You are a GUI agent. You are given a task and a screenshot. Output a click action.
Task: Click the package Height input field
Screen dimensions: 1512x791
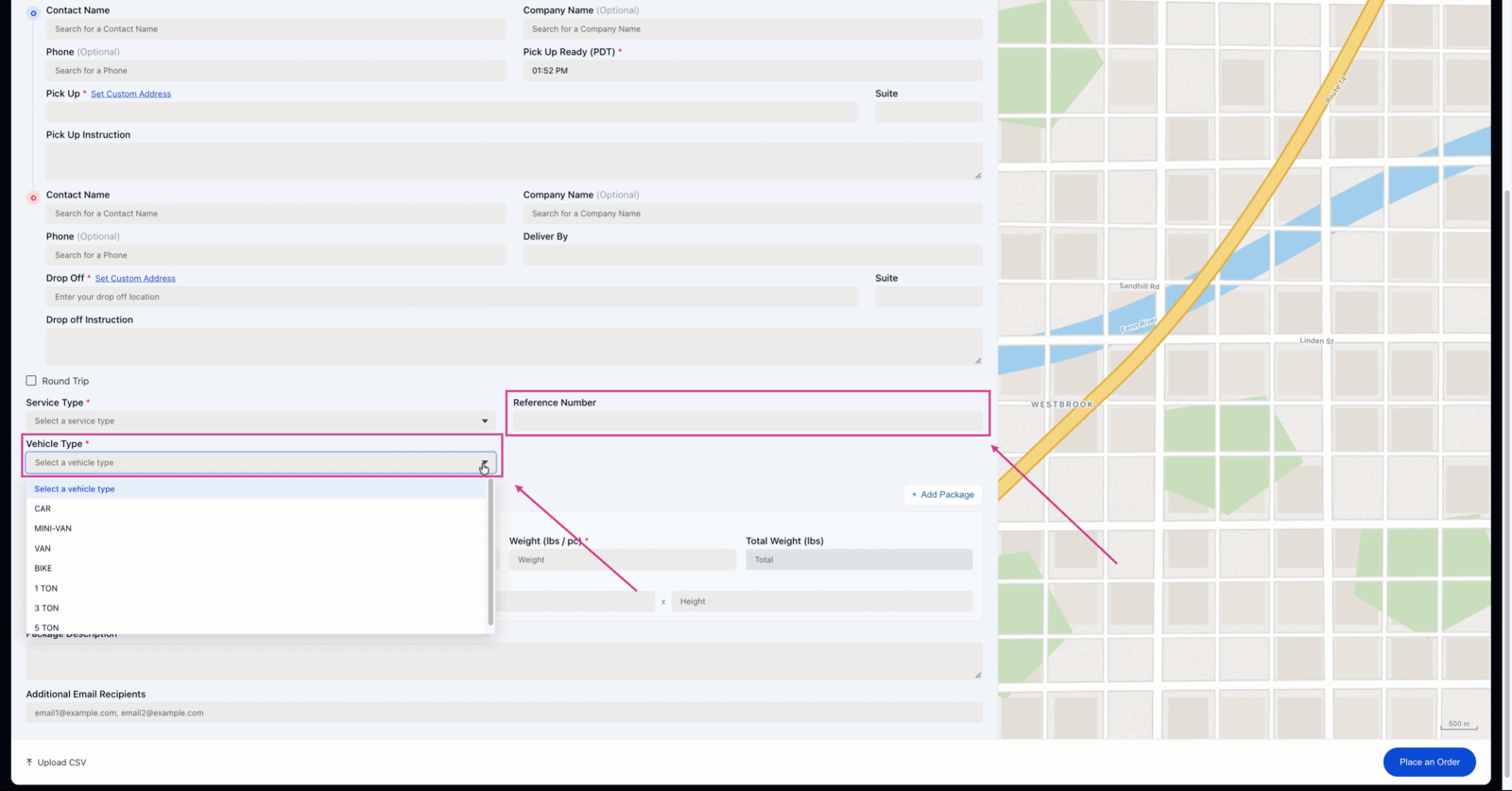(822, 601)
